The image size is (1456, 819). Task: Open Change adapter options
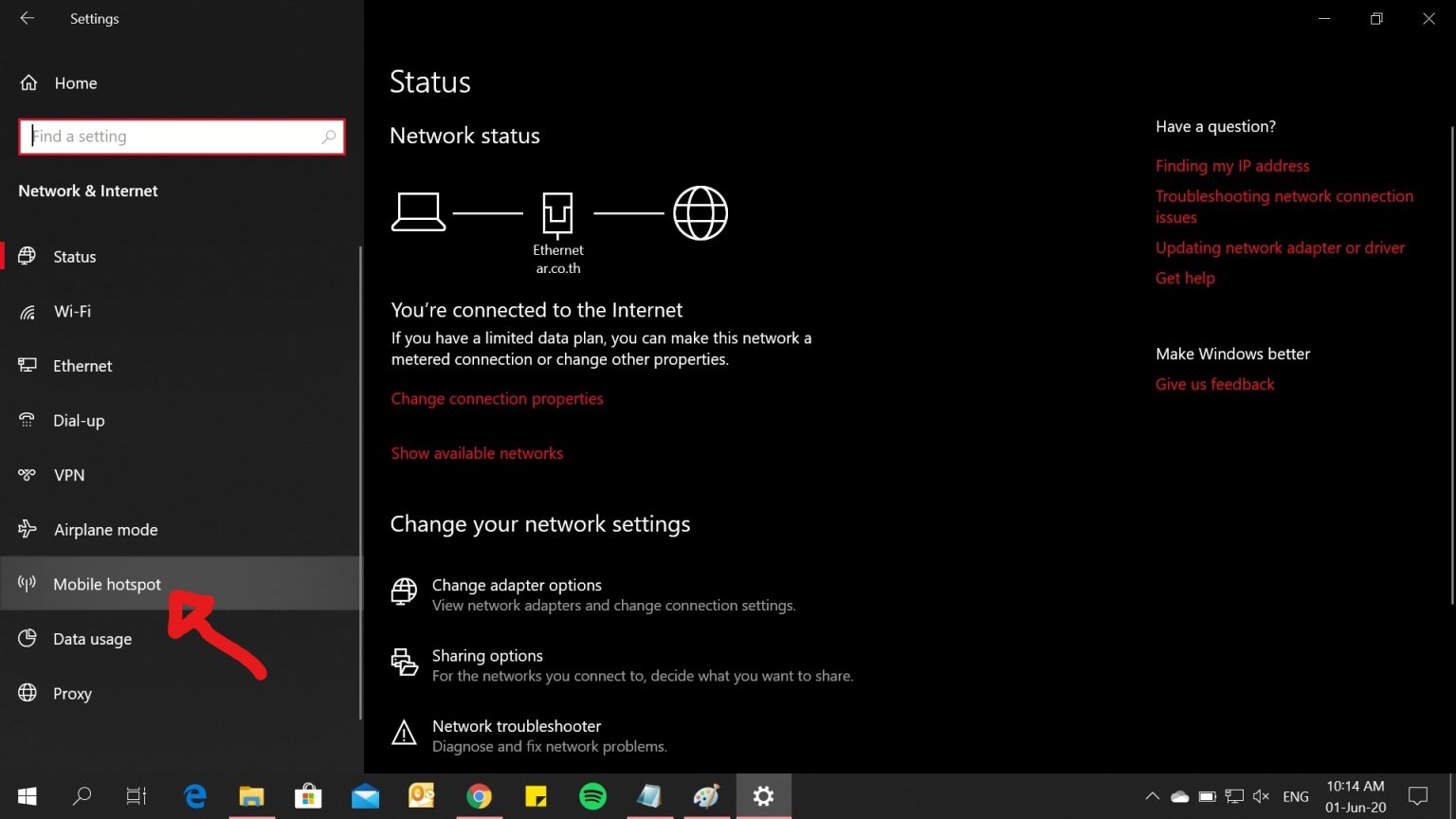tap(517, 585)
